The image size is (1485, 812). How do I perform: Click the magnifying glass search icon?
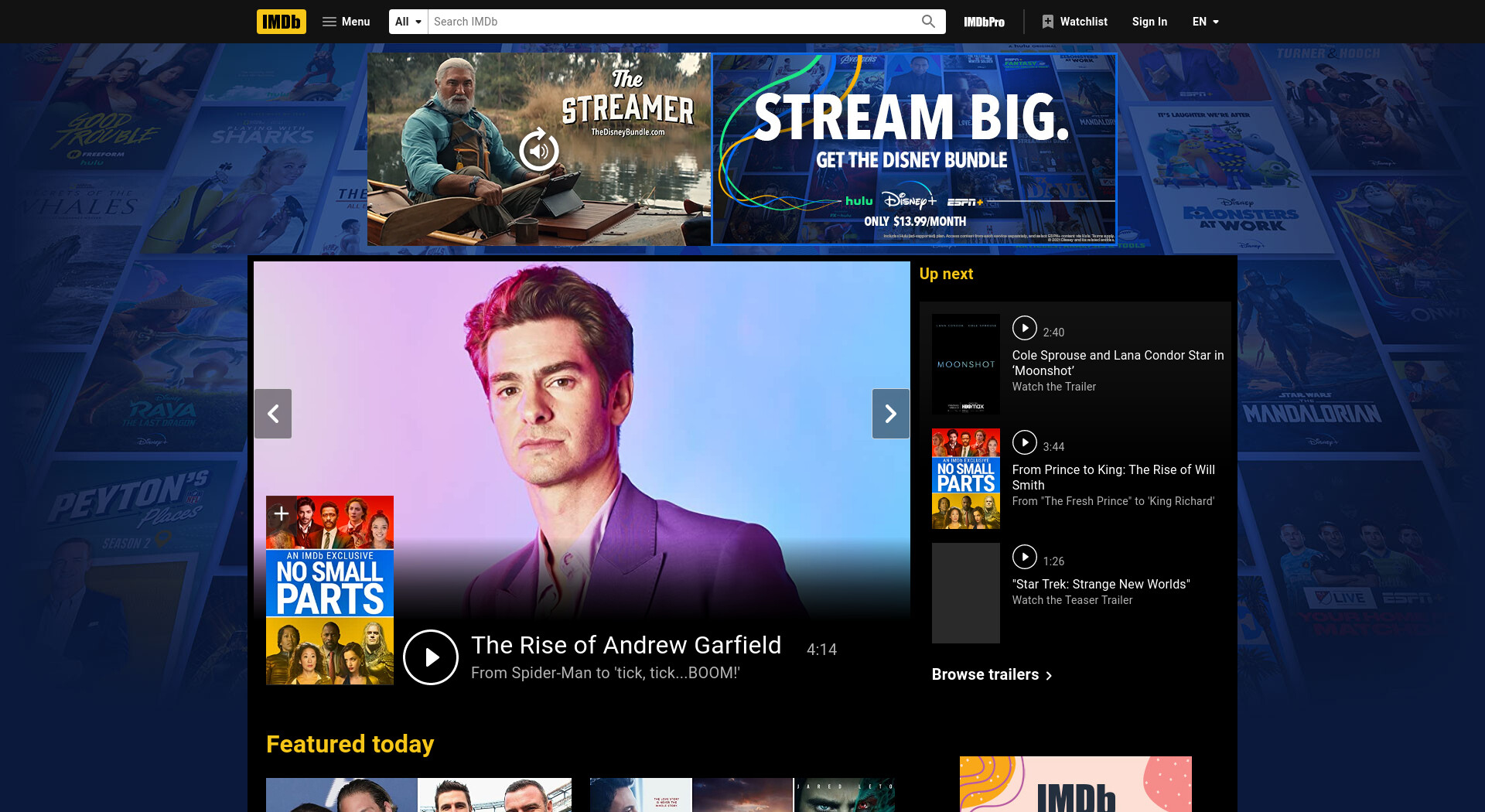click(x=928, y=22)
